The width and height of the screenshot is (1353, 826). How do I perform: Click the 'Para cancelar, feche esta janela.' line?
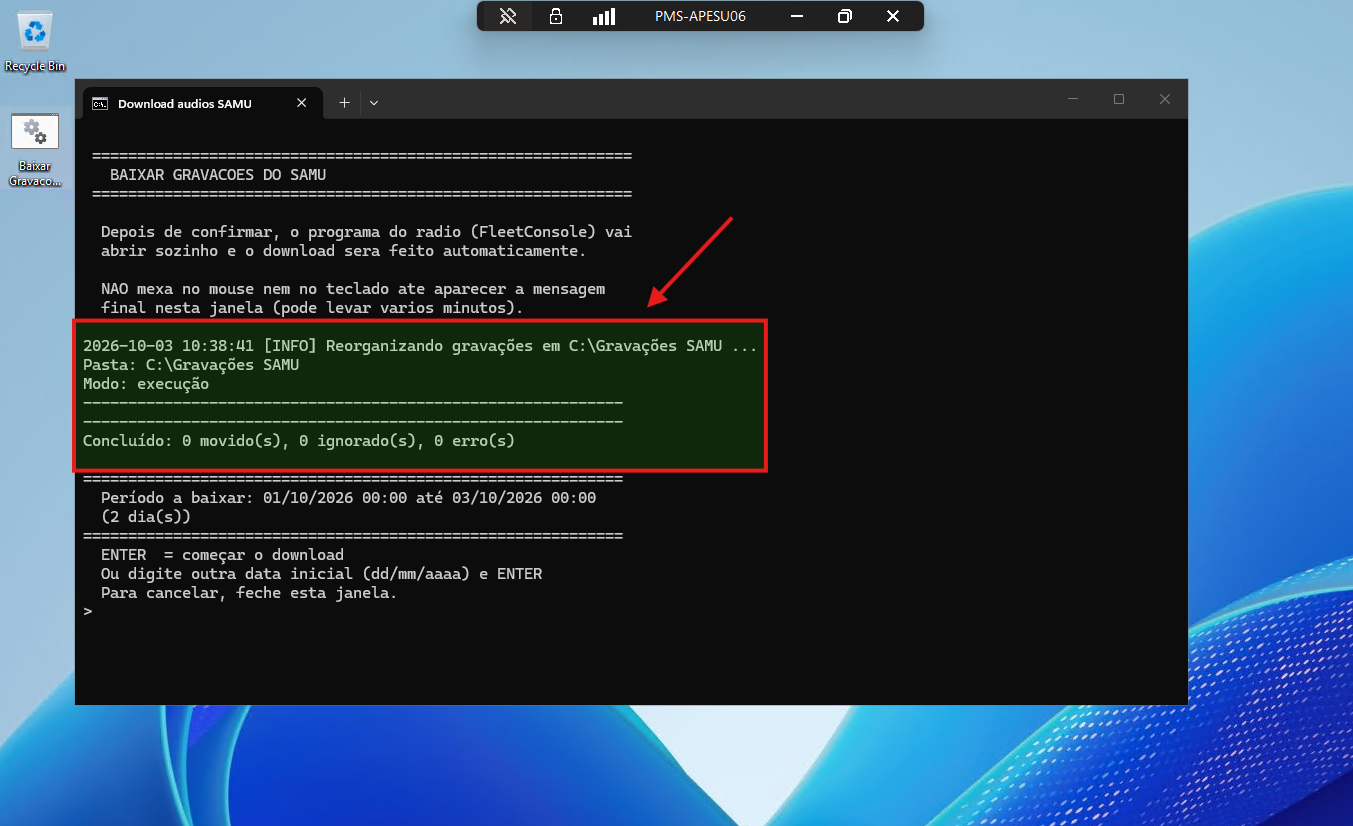coord(249,593)
